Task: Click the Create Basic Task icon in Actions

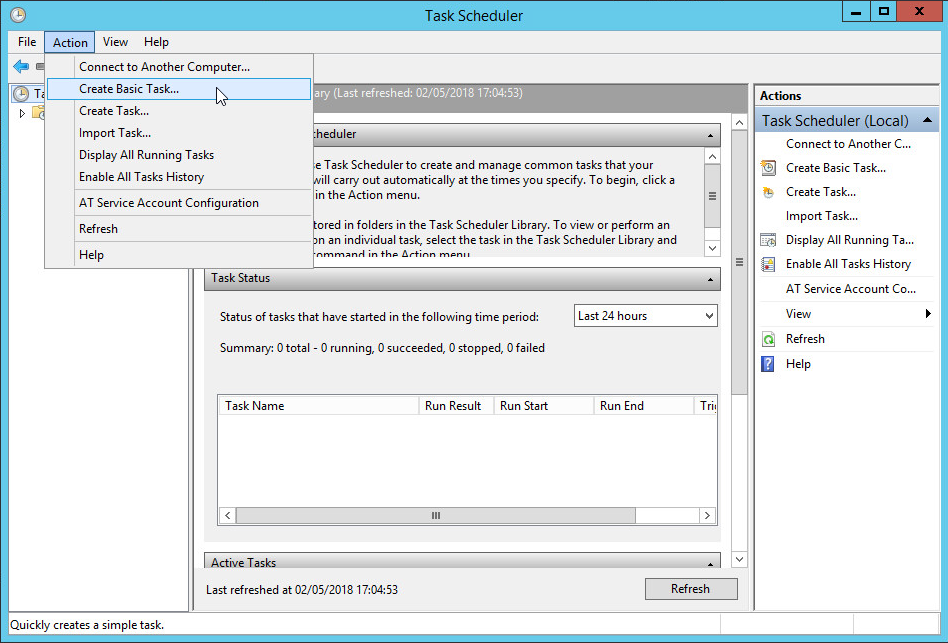Action: (x=768, y=167)
